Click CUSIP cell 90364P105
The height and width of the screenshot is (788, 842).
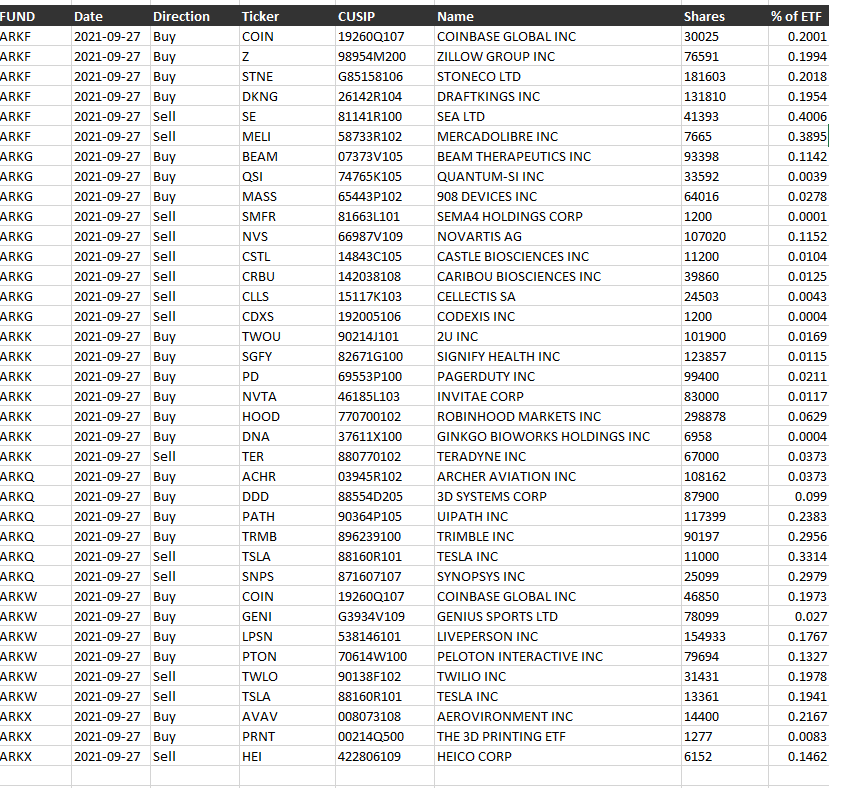click(x=369, y=516)
